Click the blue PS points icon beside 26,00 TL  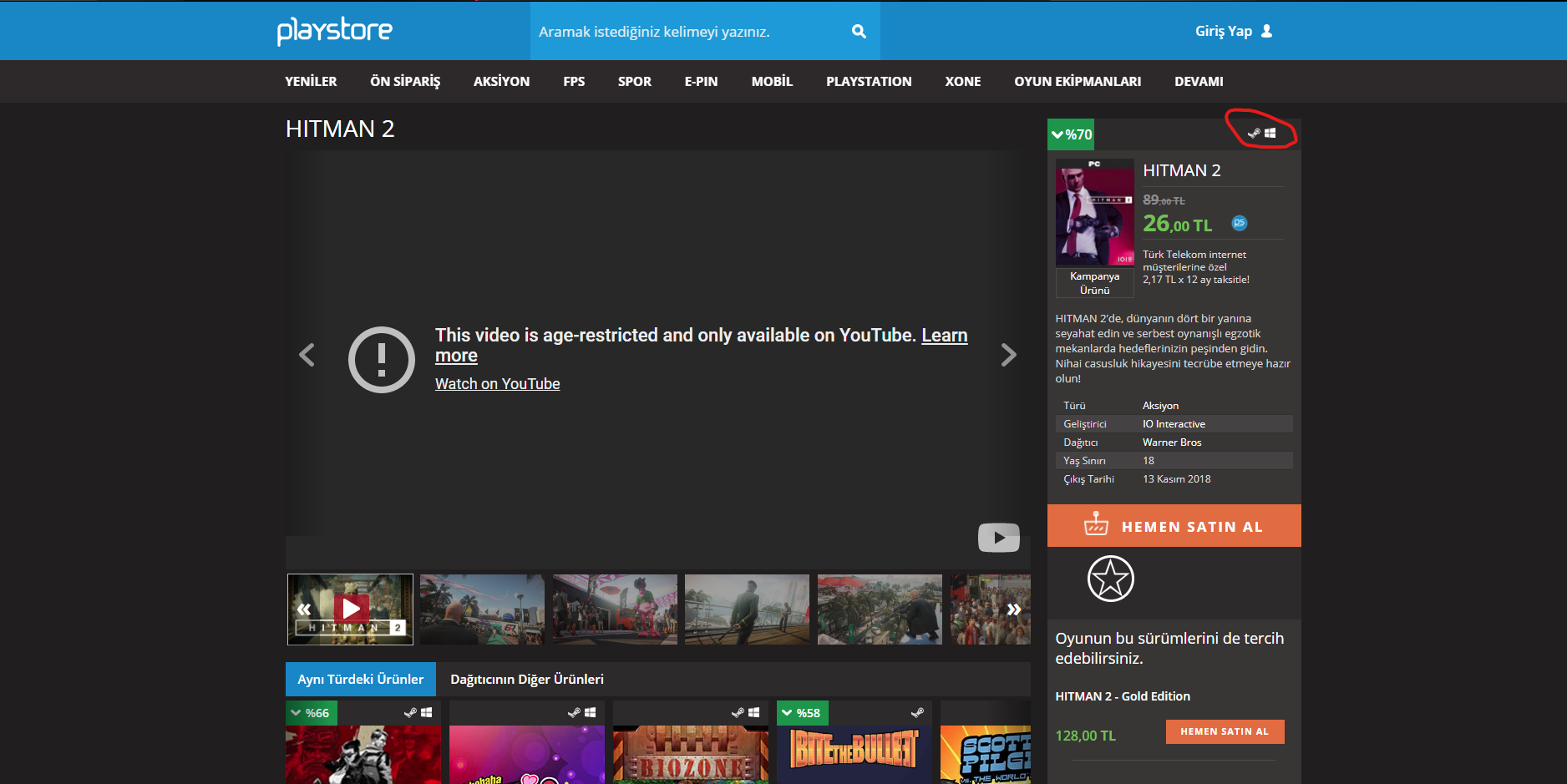[1240, 223]
